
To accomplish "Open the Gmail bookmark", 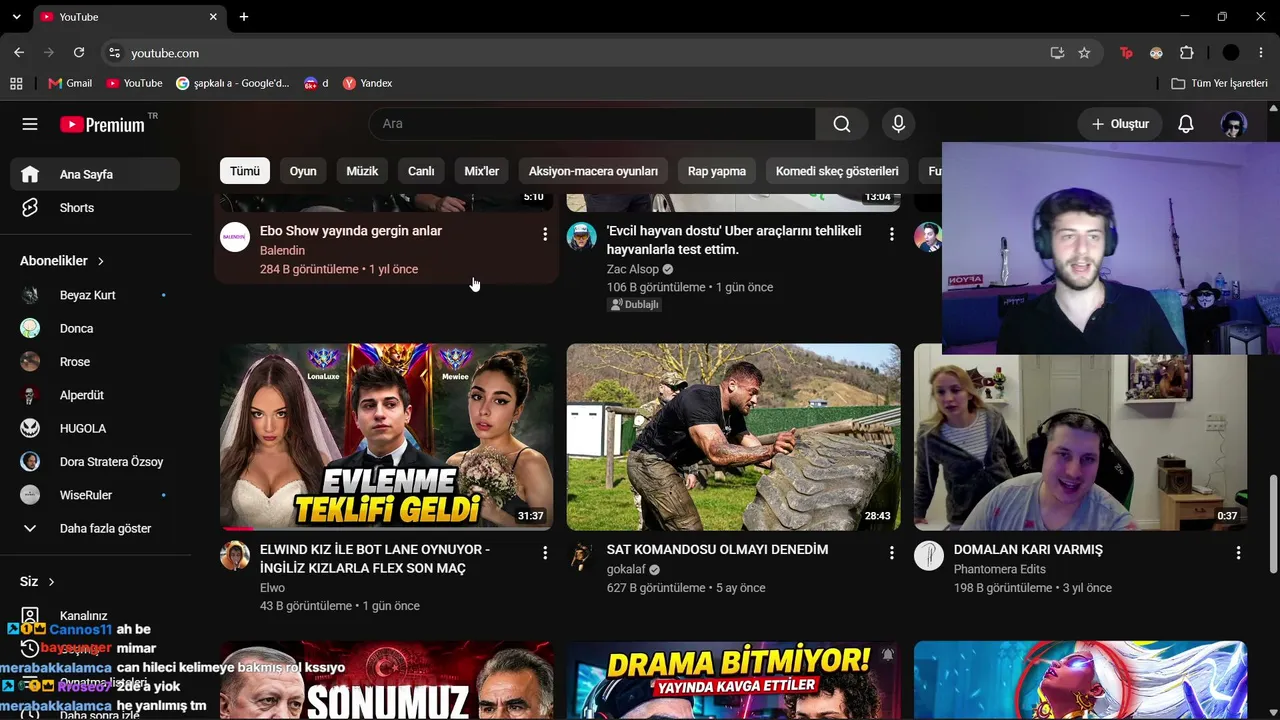I will [x=70, y=83].
